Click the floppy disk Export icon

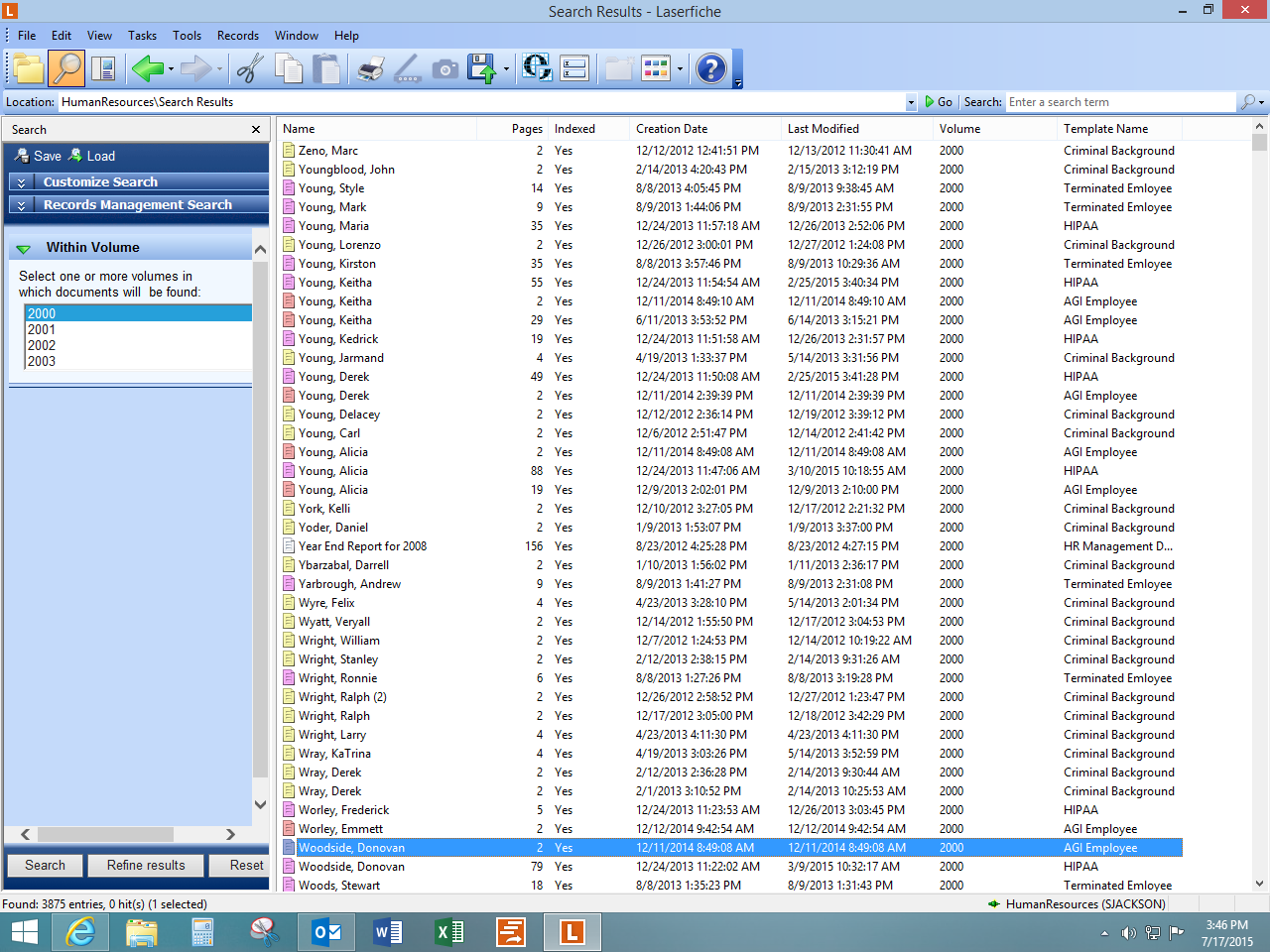pyautogui.click(x=482, y=68)
